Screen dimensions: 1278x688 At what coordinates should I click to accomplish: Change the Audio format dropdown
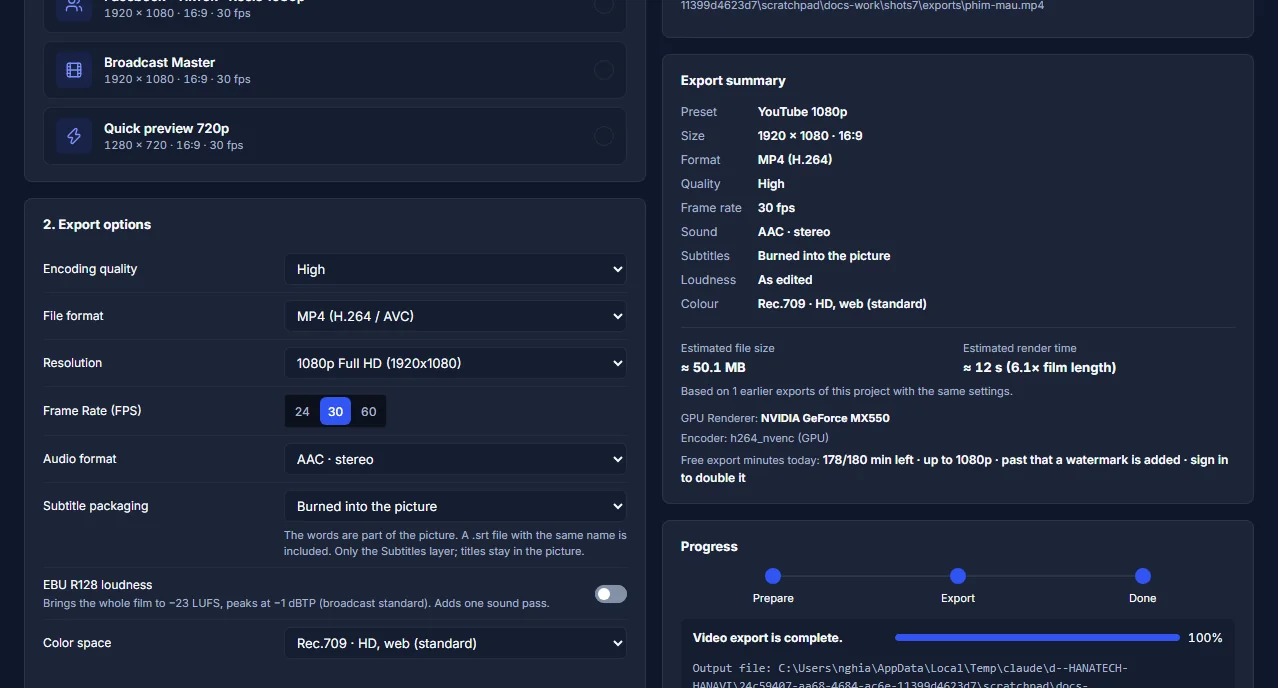point(455,459)
